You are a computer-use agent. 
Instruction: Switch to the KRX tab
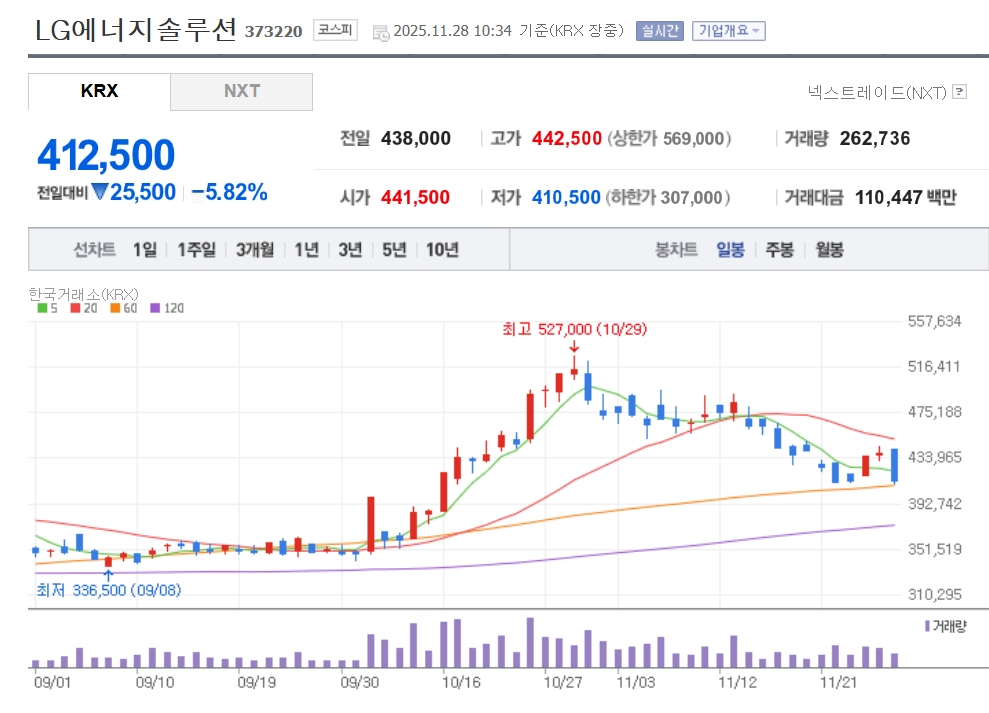99,91
